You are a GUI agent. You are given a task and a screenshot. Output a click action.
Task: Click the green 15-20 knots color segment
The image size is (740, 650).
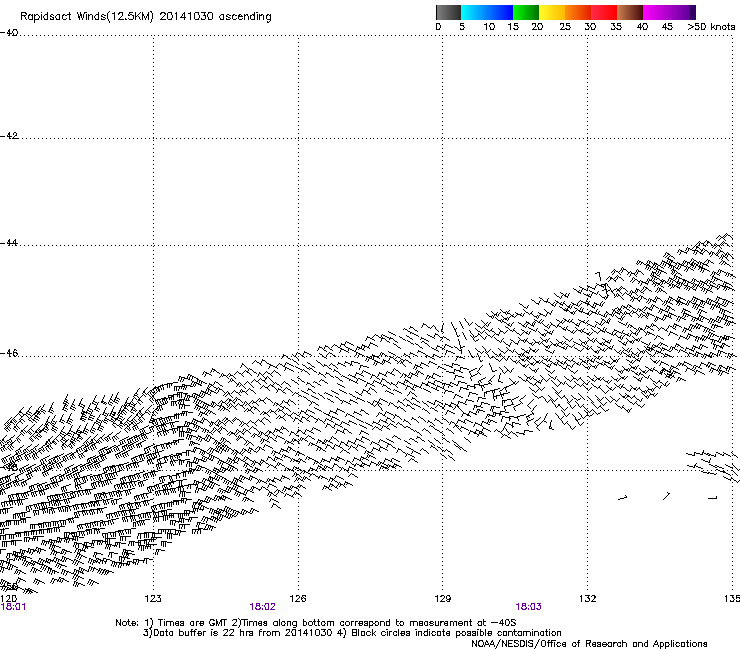(526, 12)
